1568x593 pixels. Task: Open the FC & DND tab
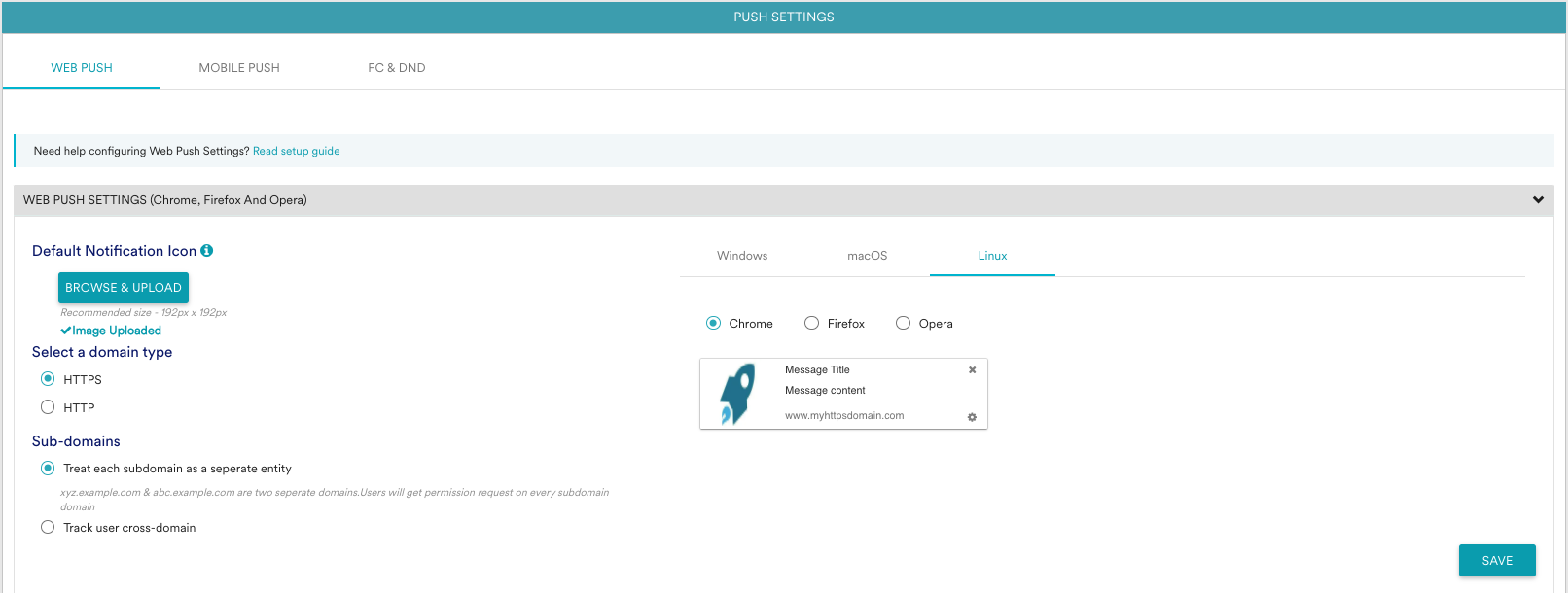(397, 68)
